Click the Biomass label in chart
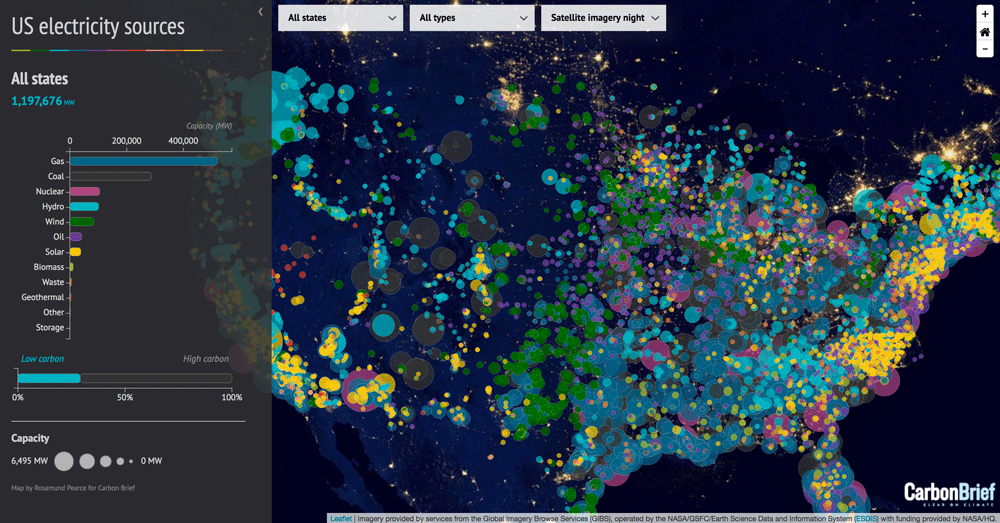 (x=48, y=267)
